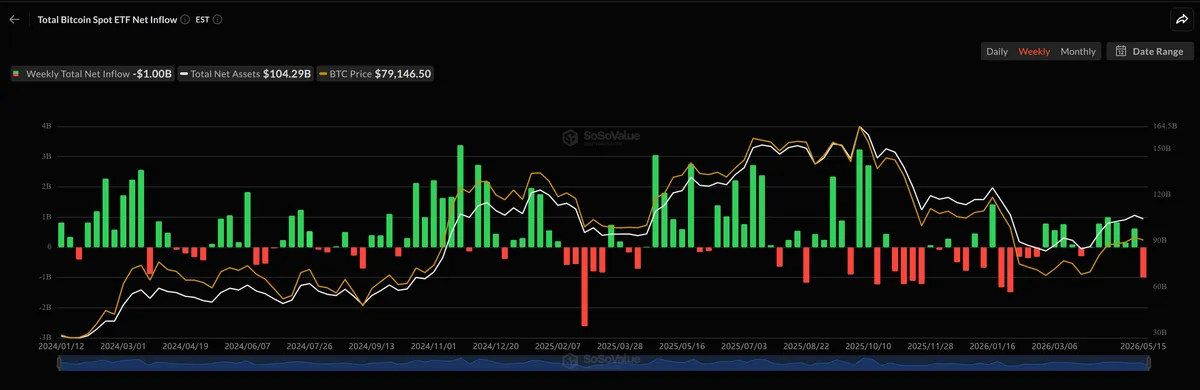Click the calendar icon in Date Range

pyautogui.click(x=1121, y=51)
